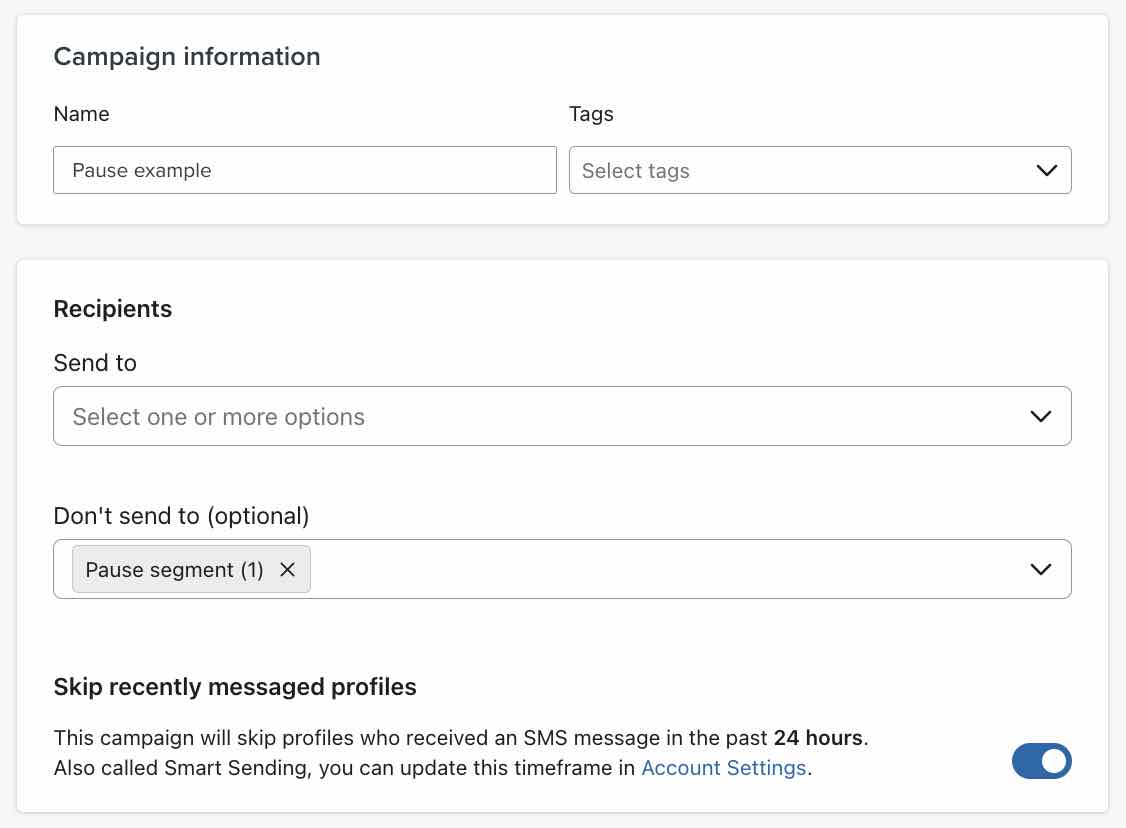This screenshot has height=828, width=1126.
Task: Open the Select tags combo box
Action: coord(800,171)
